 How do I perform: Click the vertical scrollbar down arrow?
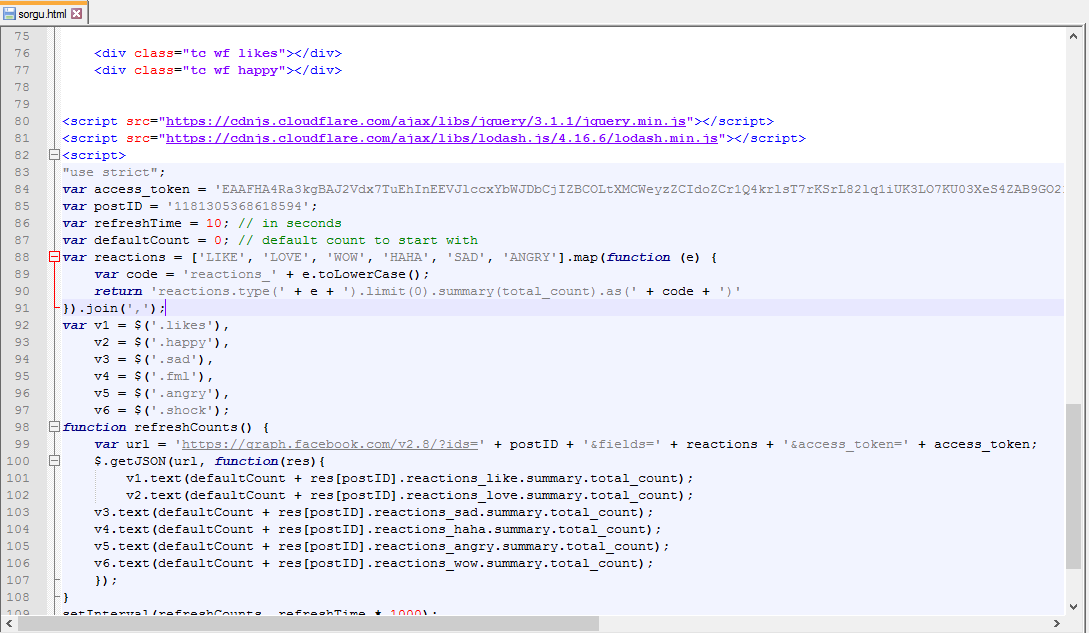coord(1075,605)
